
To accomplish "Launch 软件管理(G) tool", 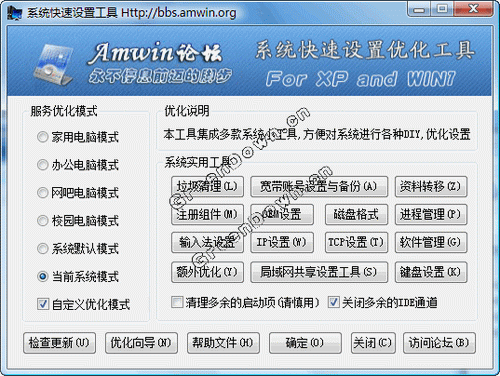I will click(431, 242).
